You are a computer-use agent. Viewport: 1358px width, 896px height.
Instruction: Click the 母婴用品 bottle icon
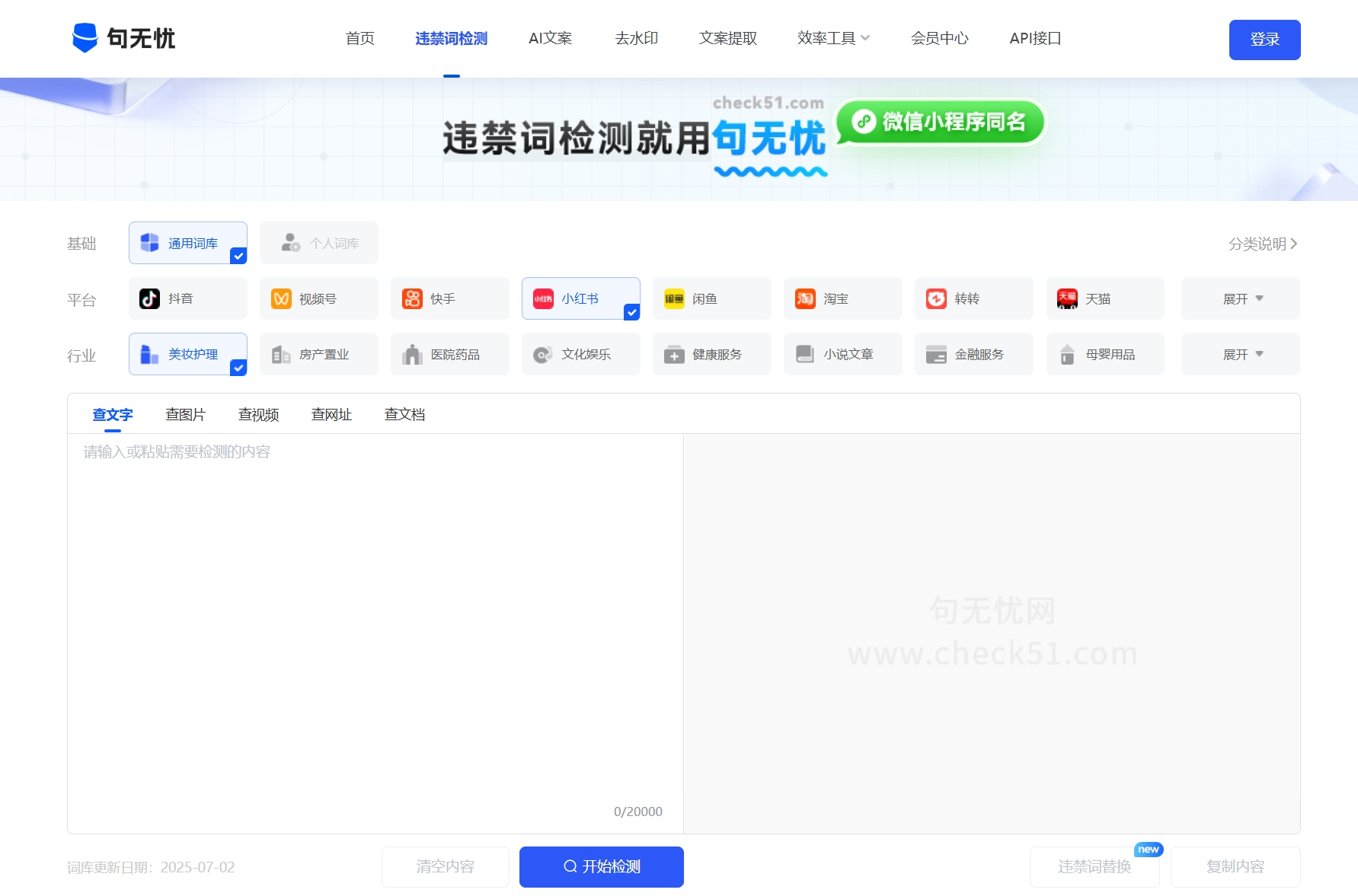(1067, 354)
